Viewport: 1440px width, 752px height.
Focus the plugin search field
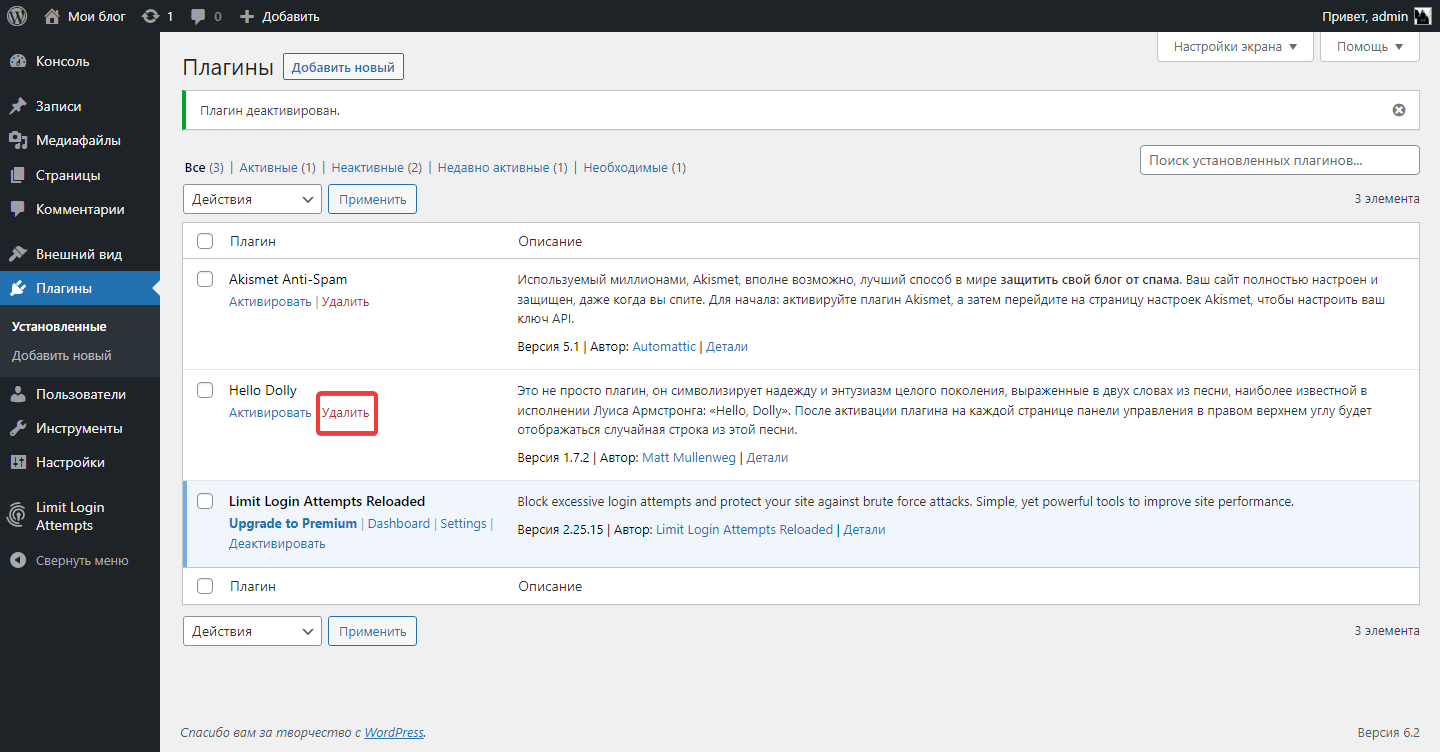pos(1280,160)
